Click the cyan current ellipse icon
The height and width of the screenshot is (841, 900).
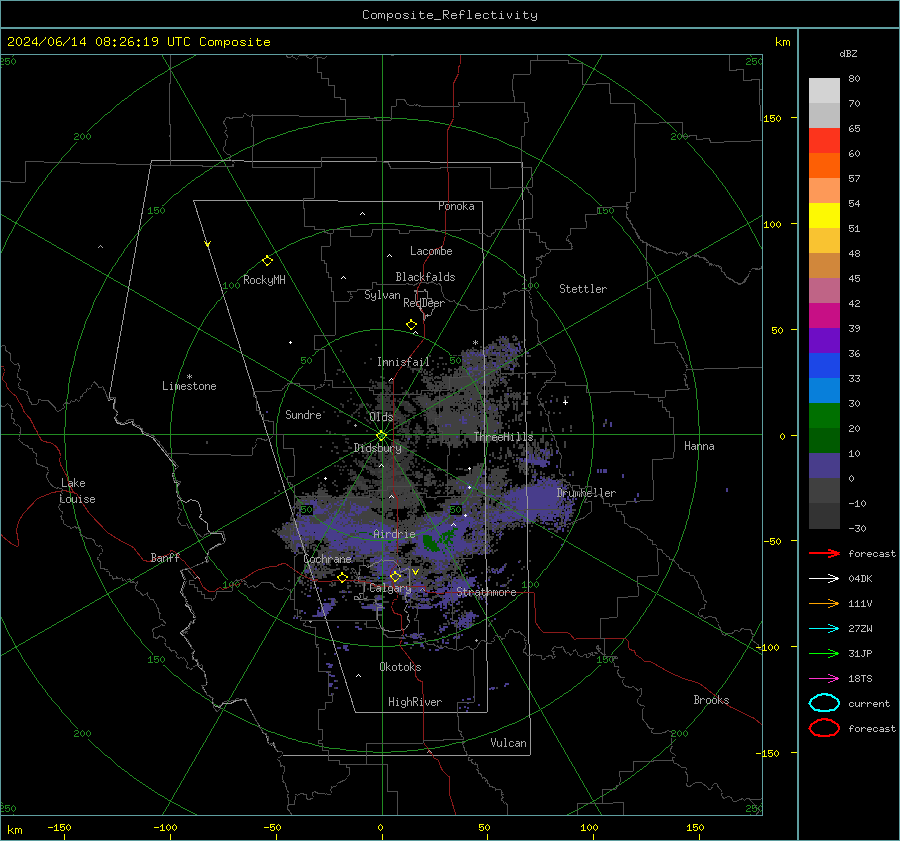tap(824, 703)
